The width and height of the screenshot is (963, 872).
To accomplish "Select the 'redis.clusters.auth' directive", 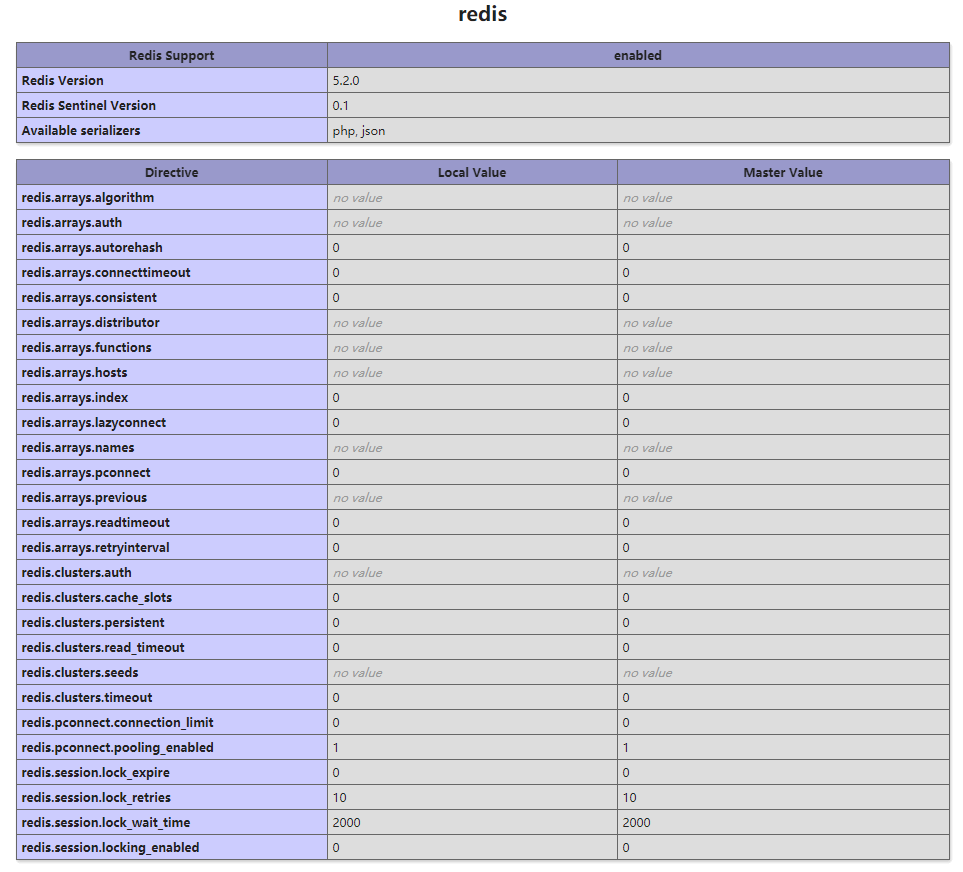I will point(76,573).
